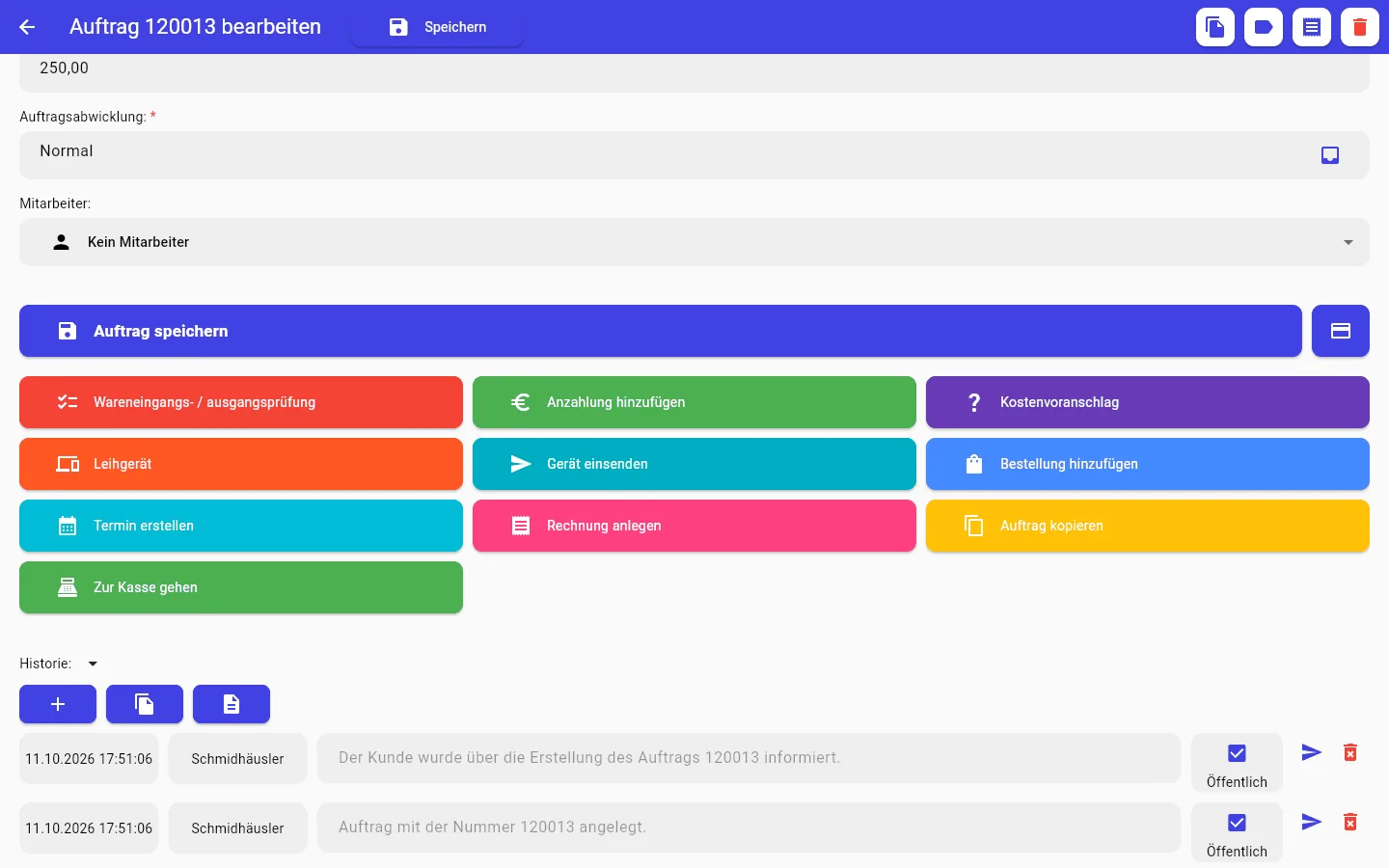This screenshot has height=868, width=1389.
Task: Click the Leihgerät button
Action: pos(241,464)
